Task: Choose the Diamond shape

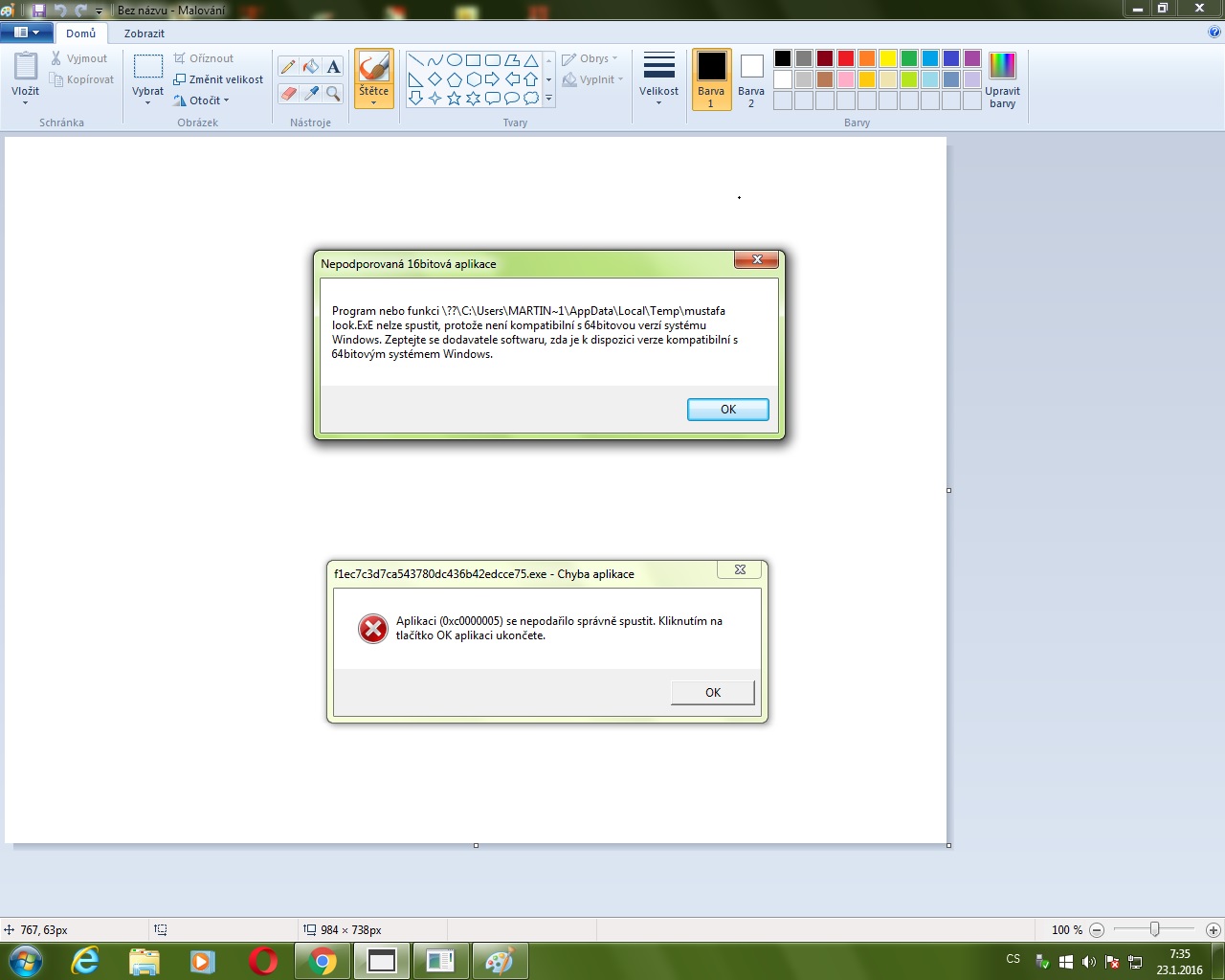Action: 435,79
